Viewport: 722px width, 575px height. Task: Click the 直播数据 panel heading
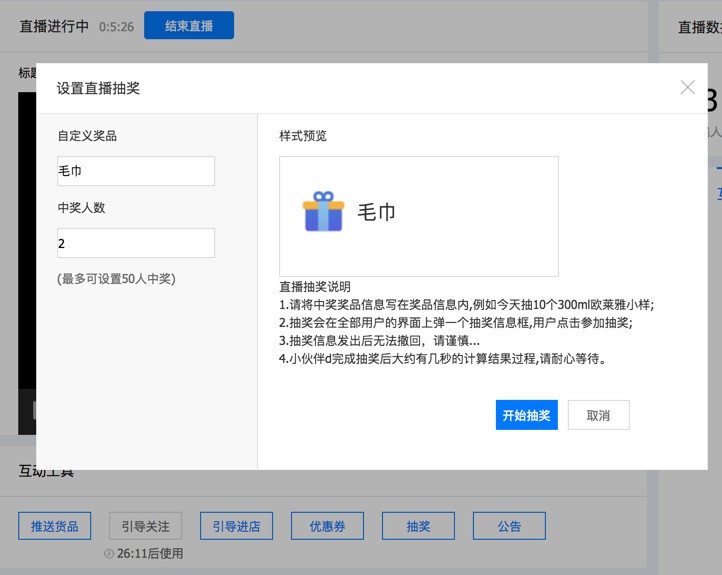click(699, 27)
